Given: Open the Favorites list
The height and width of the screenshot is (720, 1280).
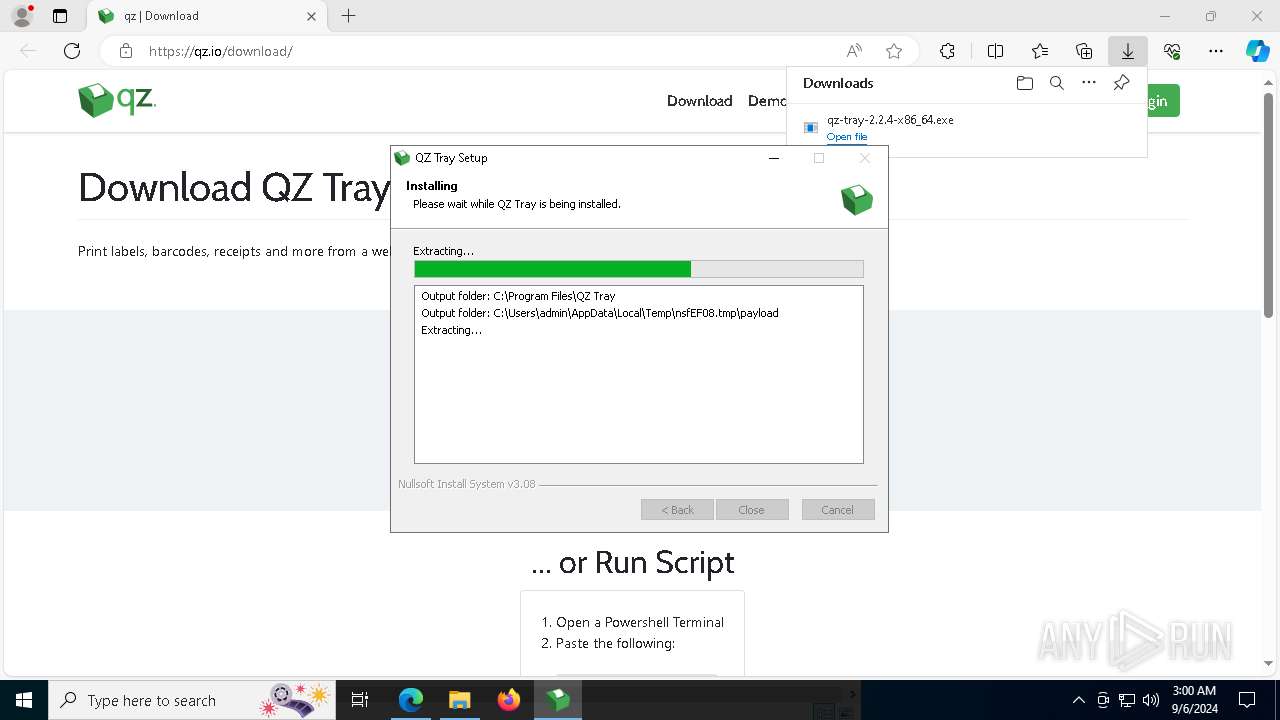Looking at the screenshot, I should point(1040,51).
